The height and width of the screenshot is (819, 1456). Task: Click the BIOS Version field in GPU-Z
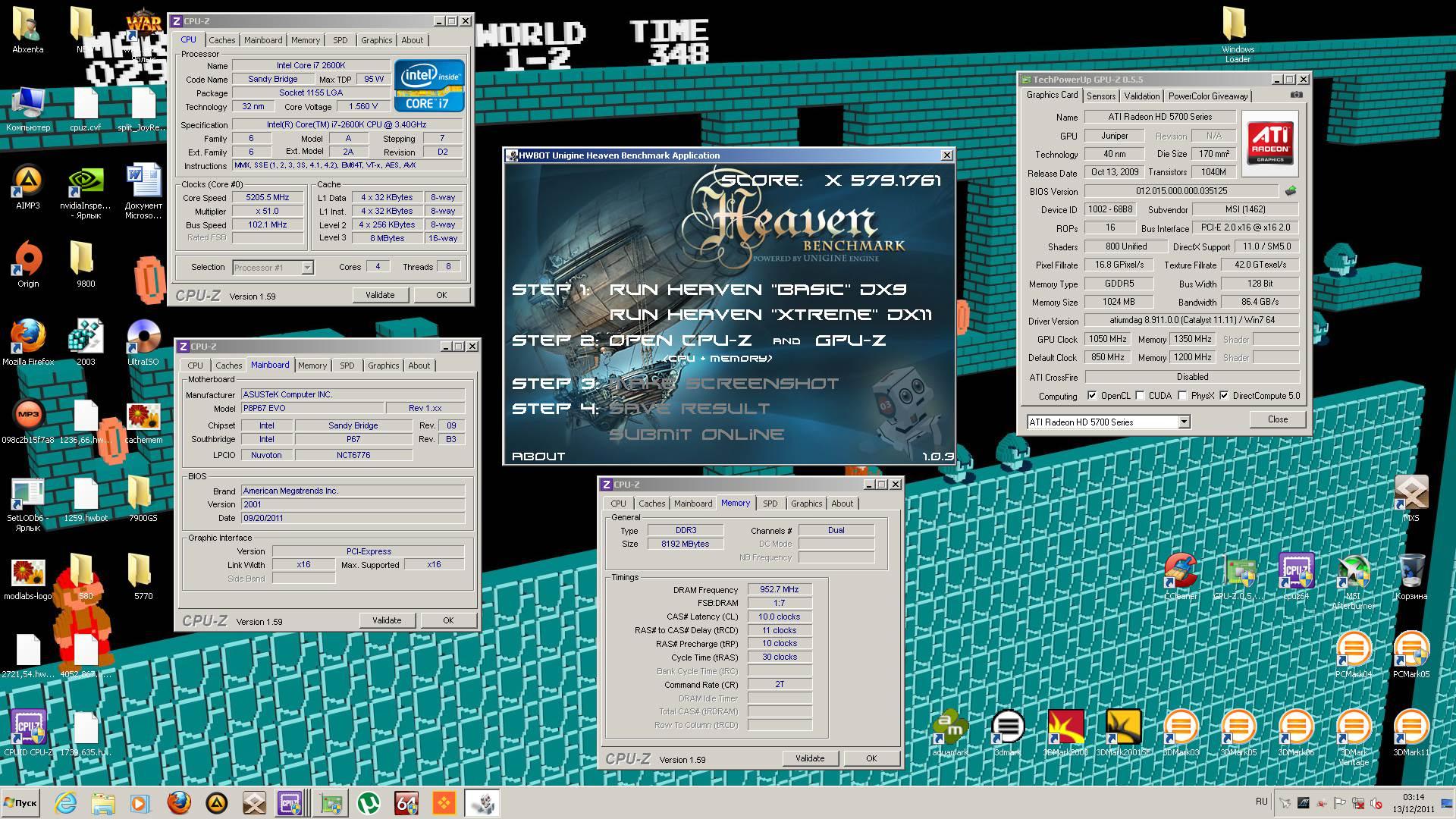click(1181, 191)
